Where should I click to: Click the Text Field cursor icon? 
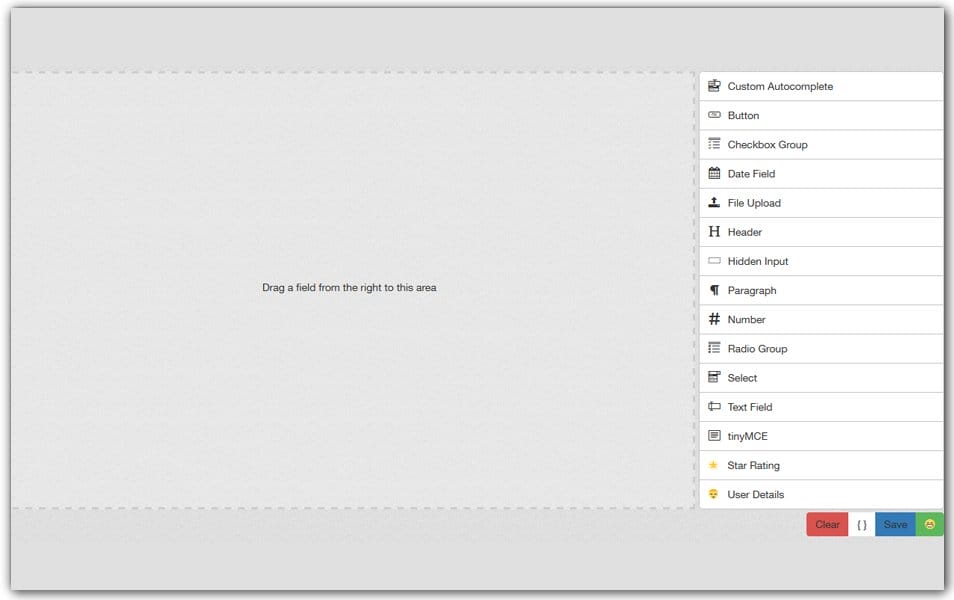pyautogui.click(x=714, y=407)
